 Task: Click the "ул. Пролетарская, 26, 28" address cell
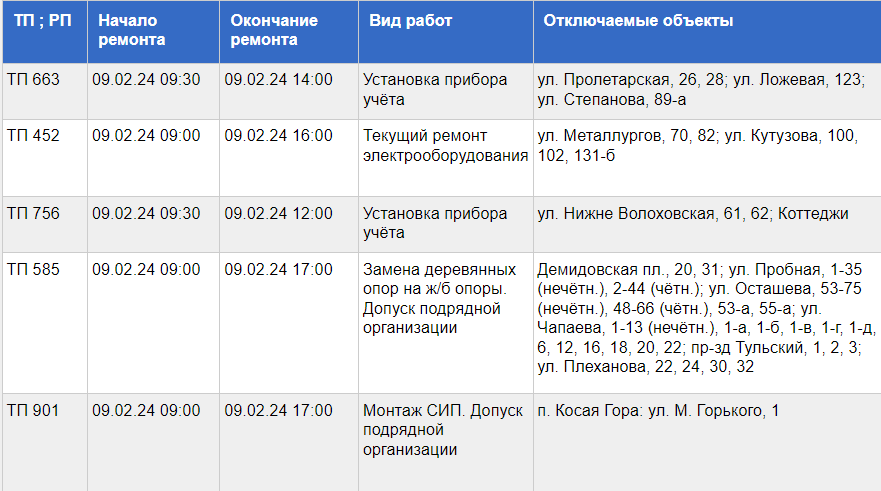point(707,91)
